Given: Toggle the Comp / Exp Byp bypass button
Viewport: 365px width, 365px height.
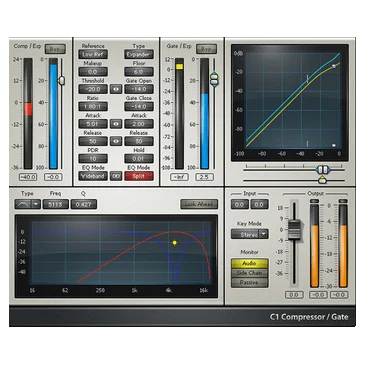Looking at the screenshot, I should 55,49.
